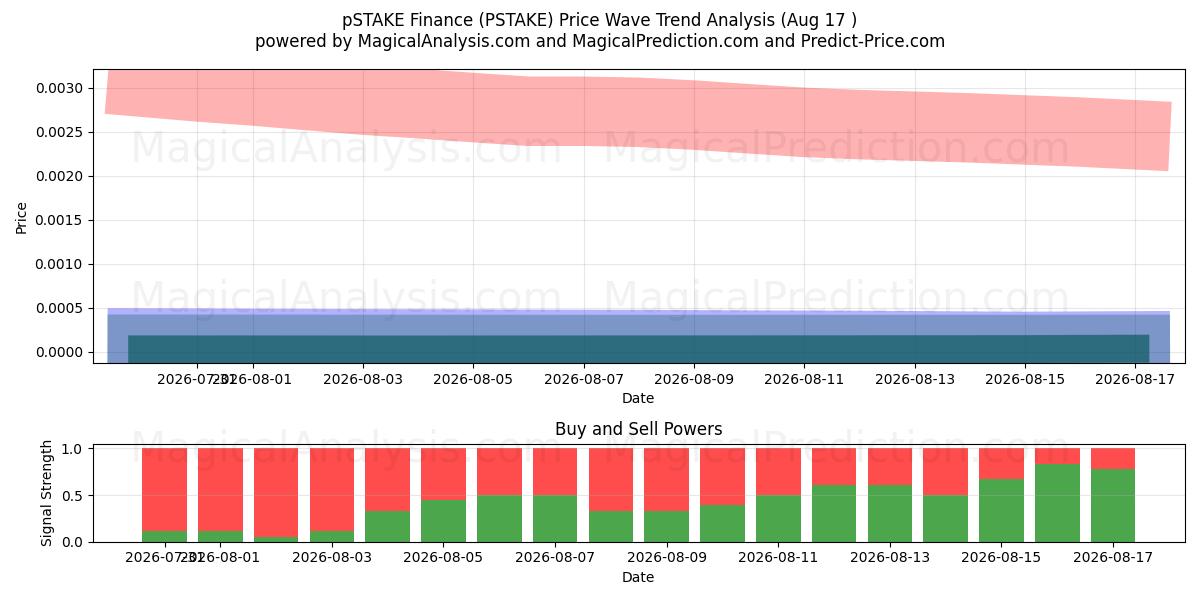Click 2026-08-11 date tick under Buy and Sell chart

tap(778, 558)
